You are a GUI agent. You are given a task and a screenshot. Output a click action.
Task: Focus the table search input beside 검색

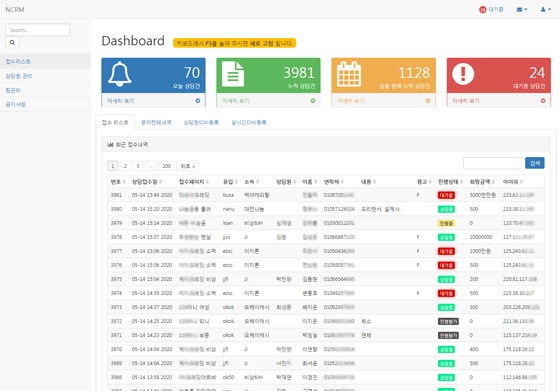(494, 163)
